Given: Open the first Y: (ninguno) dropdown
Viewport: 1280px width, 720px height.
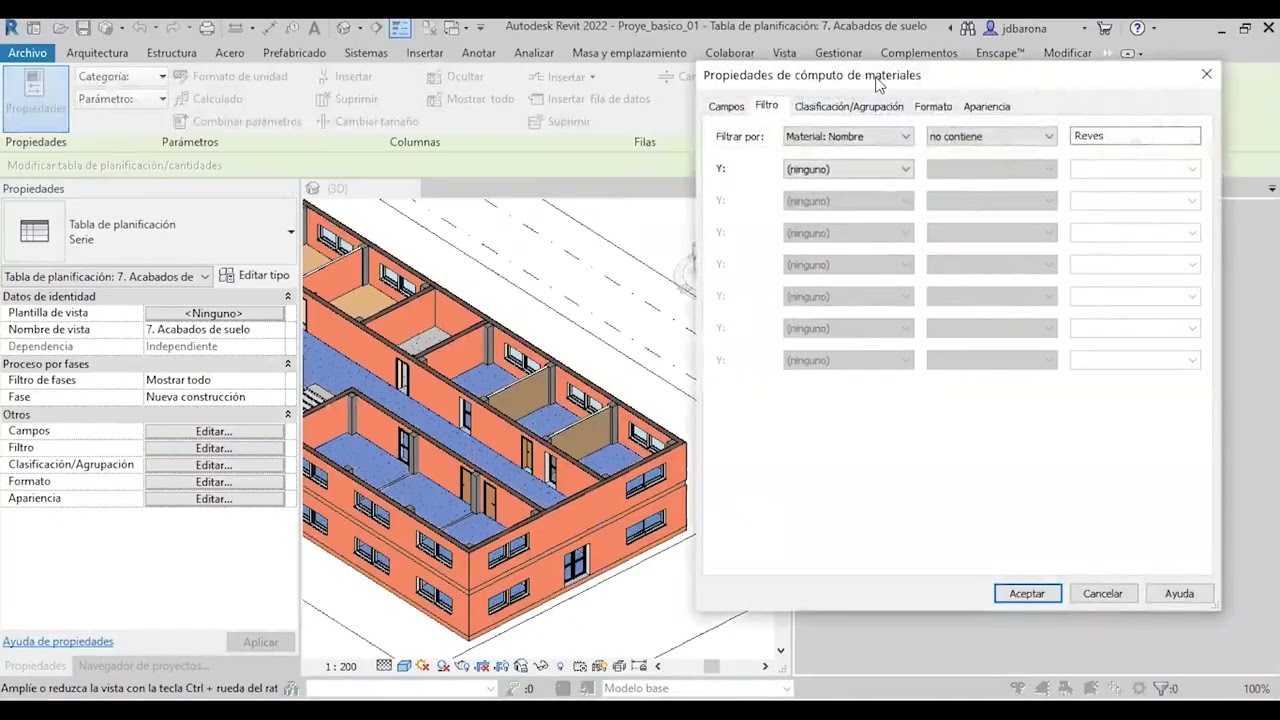Looking at the screenshot, I should point(848,169).
